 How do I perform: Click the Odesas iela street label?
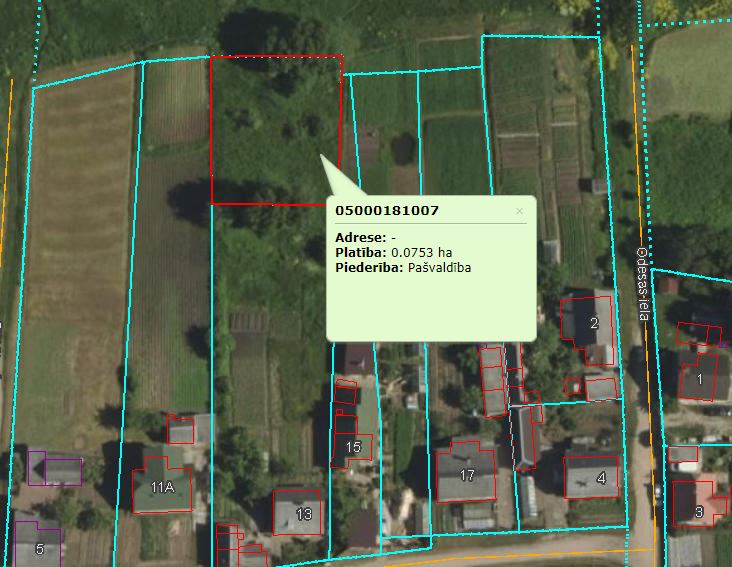(643, 284)
